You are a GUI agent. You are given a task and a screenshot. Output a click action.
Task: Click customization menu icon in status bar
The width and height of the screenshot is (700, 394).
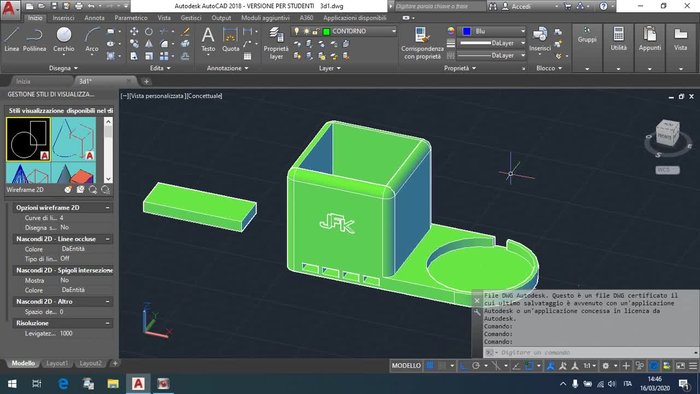[693, 366]
